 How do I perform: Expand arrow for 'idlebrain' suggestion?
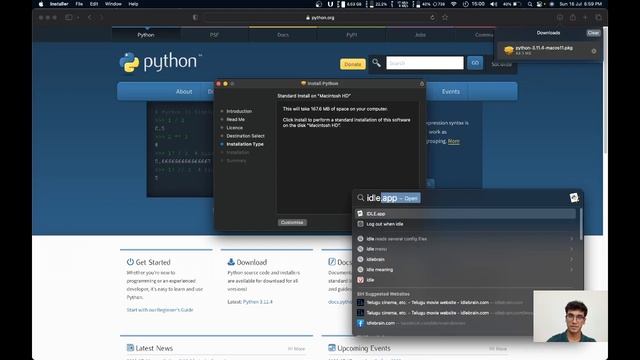[x=571, y=259]
